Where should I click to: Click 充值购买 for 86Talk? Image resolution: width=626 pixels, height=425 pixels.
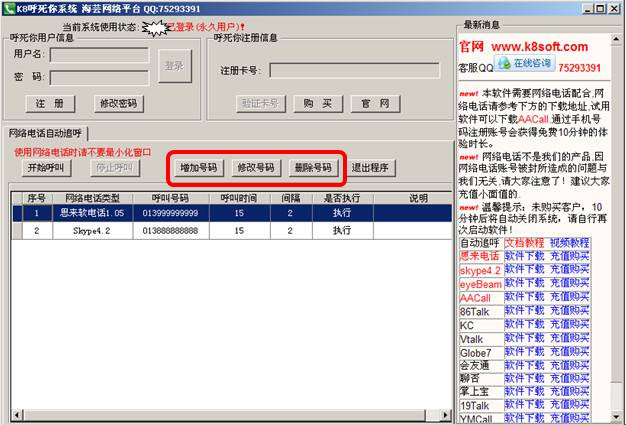(570, 310)
